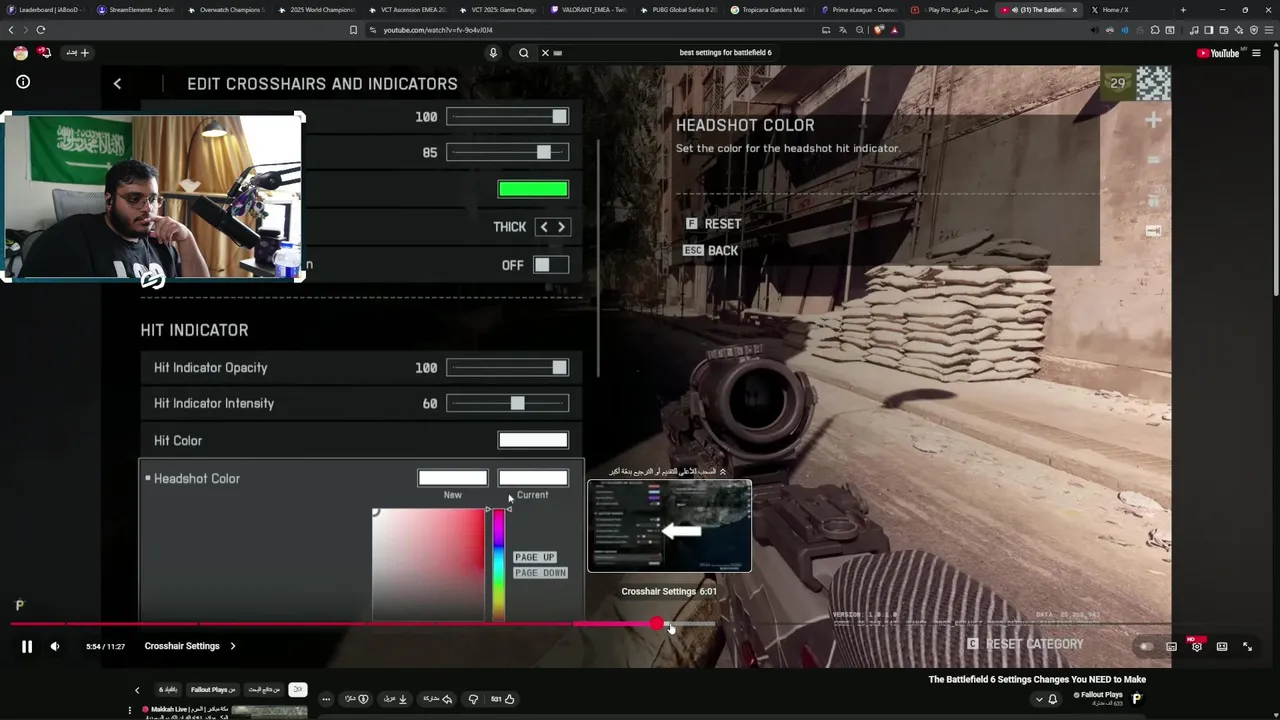Click the rainbow hue strip in picker
This screenshot has height=720, width=1280.
pos(498,565)
